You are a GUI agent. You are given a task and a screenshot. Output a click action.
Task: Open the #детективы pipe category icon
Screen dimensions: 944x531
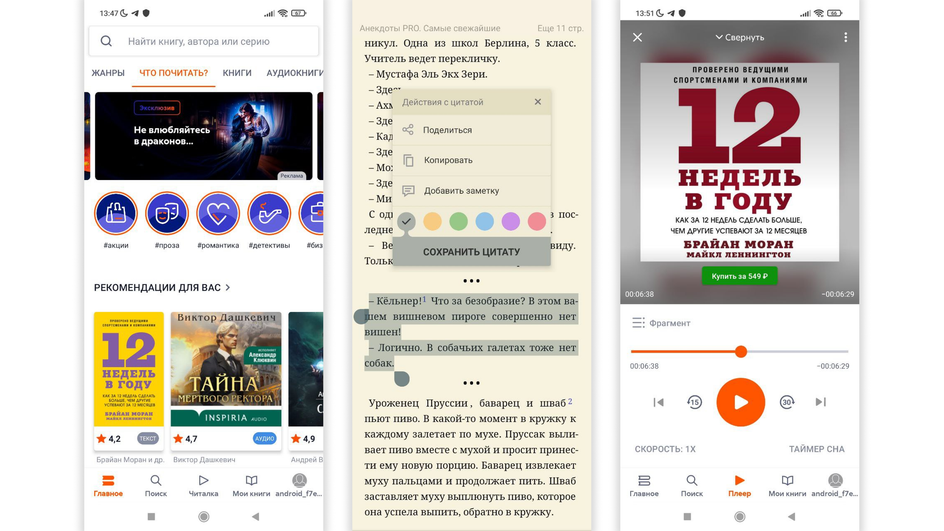coord(269,213)
